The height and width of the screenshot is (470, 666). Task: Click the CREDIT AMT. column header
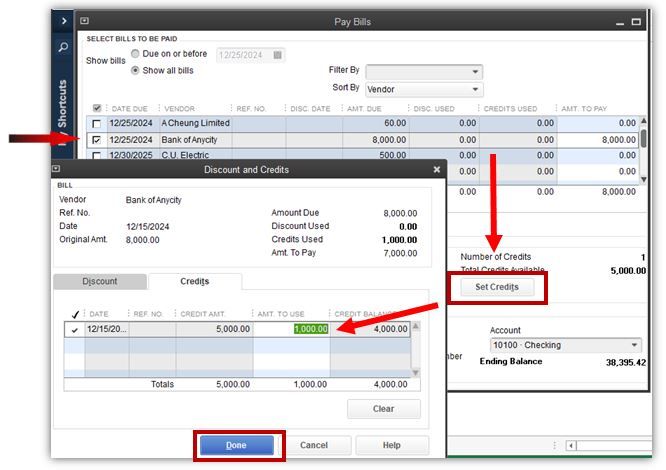coord(203,314)
